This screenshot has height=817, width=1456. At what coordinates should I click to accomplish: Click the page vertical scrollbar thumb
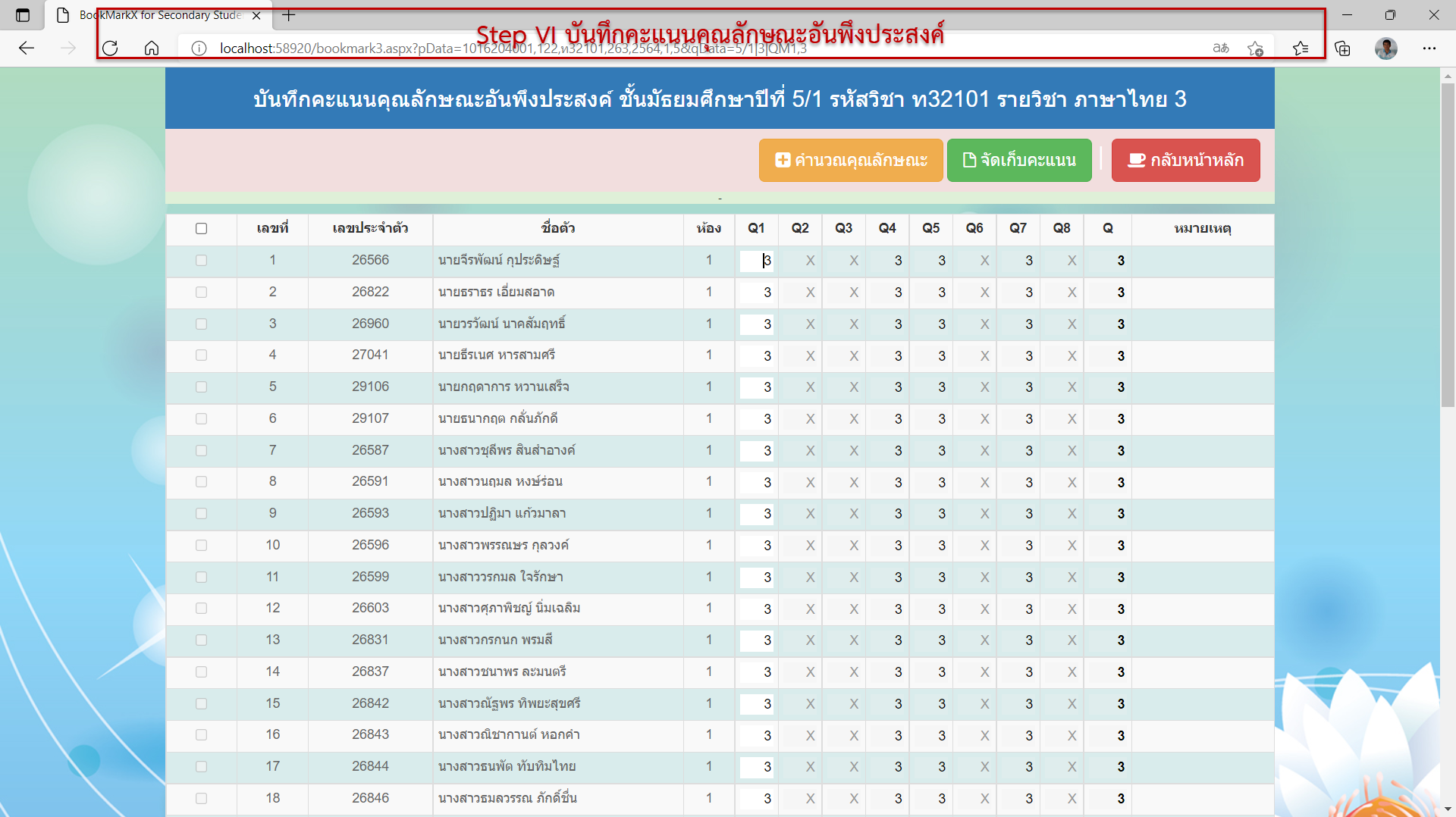point(1448,246)
